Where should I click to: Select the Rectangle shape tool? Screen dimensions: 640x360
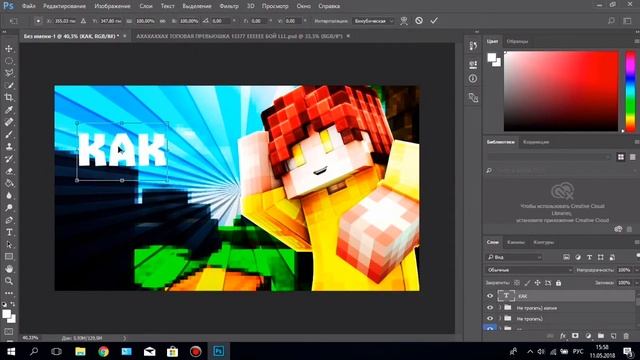pyautogui.click(x=9, y=257)
